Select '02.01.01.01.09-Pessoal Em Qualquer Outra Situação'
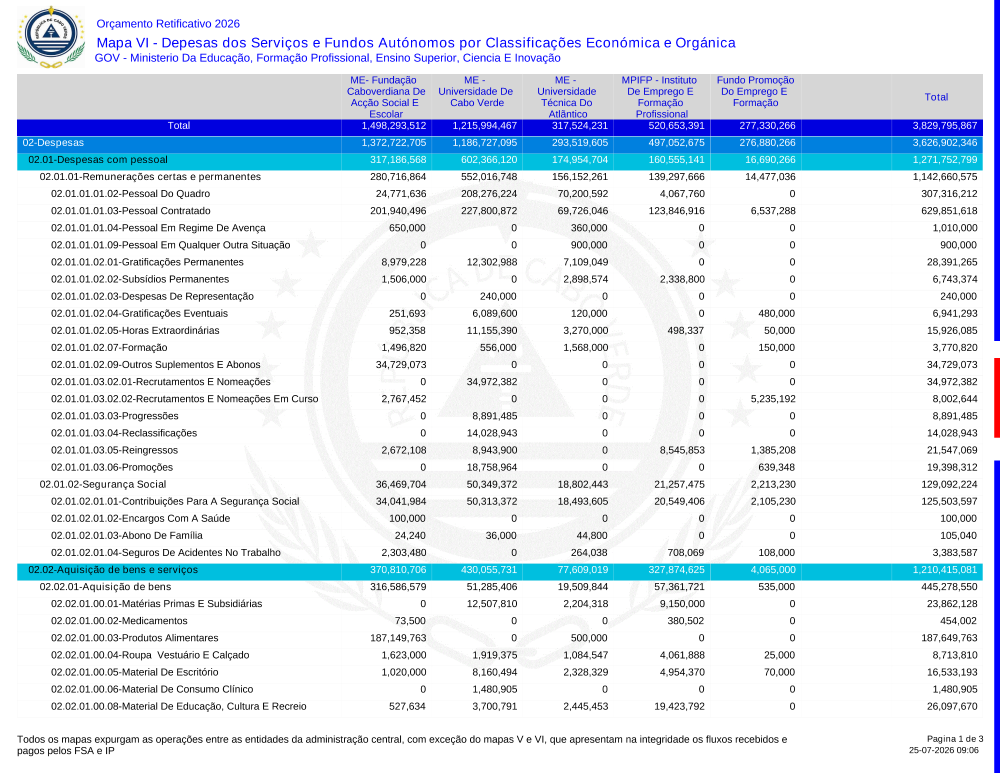The image size is (1000, 773). (x=170, y=245)
